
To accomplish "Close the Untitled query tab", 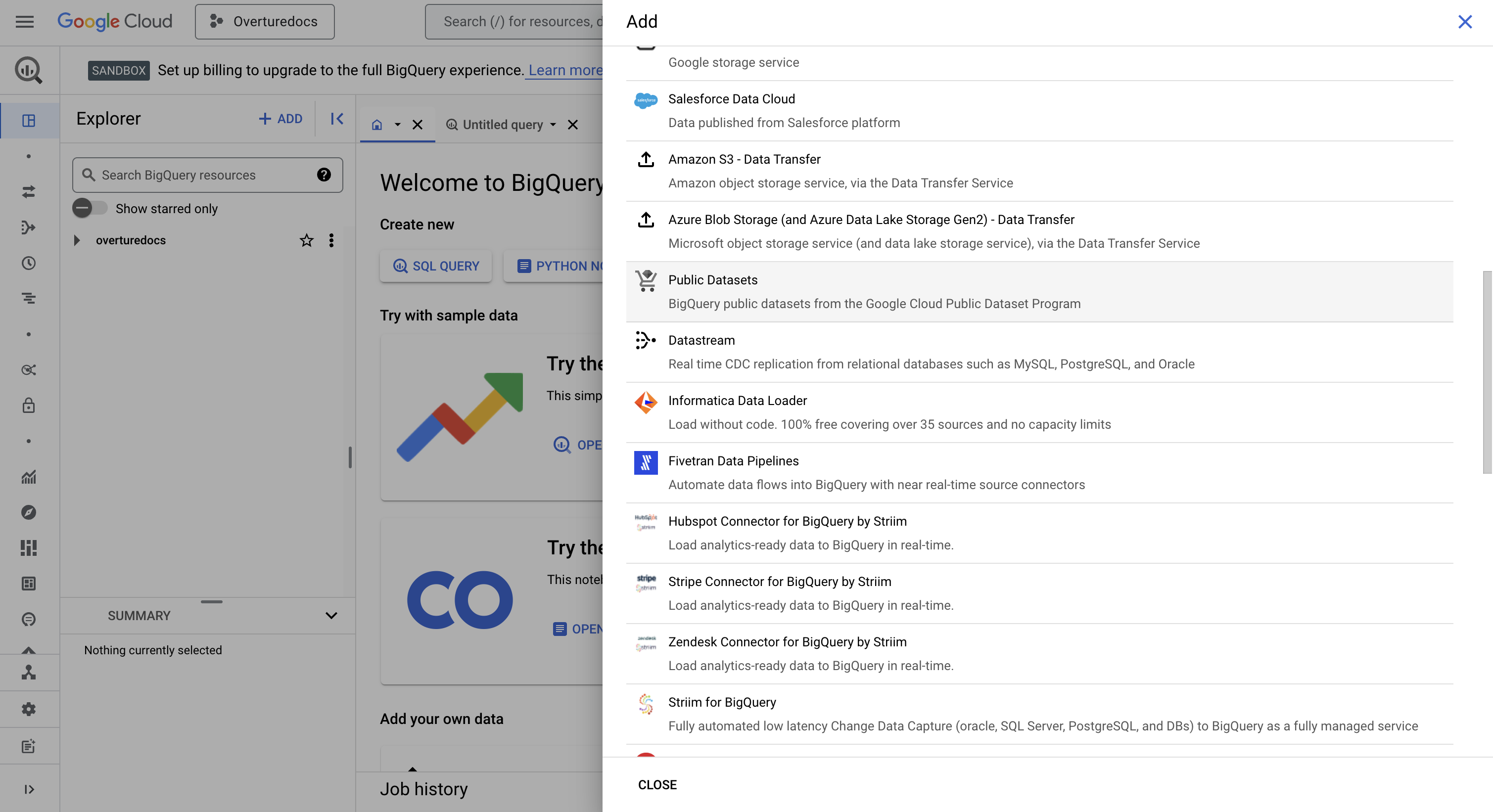I will tap(573, 125).
